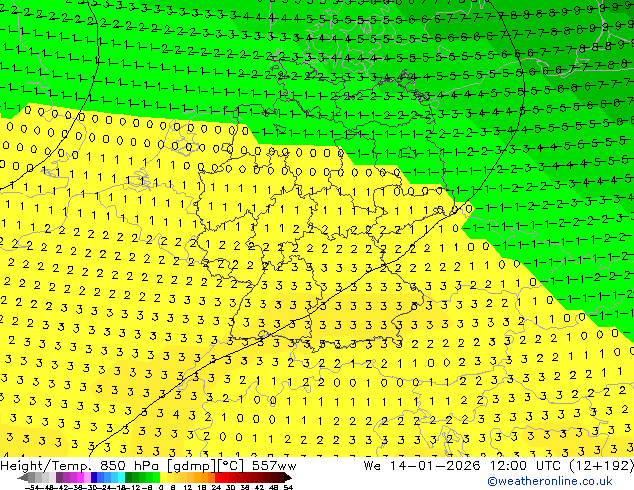Screen dimensions: 634x490
Task: Click the grey arrow tip starting the legend
Action: coord(23,478)
